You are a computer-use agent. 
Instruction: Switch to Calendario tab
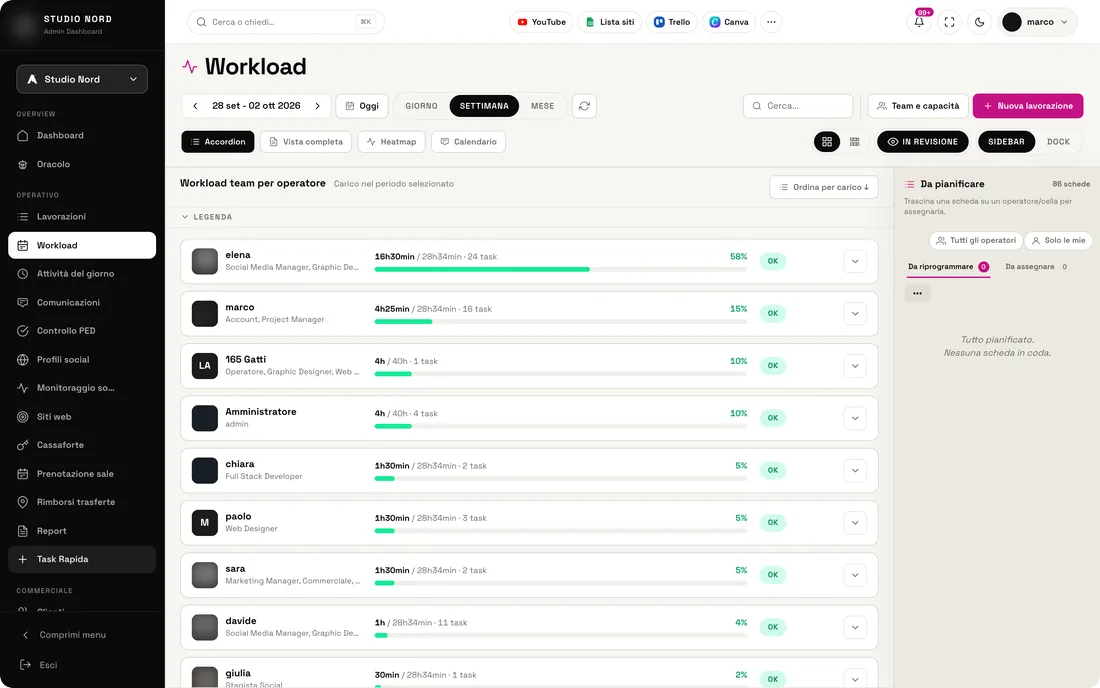[469, 142]
